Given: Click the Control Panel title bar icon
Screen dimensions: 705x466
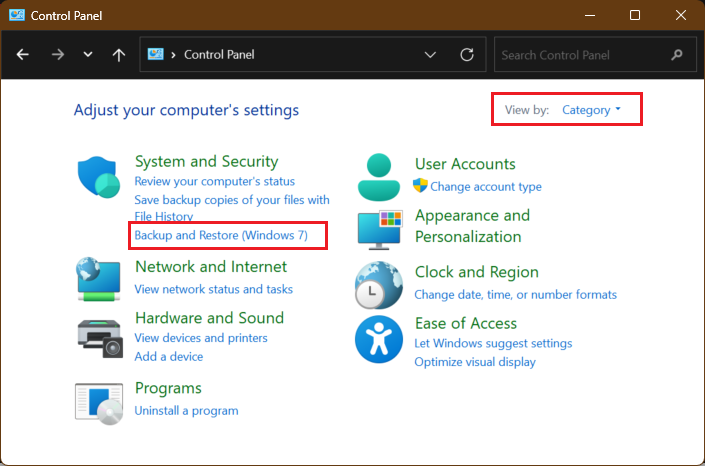Looking at the screenshot, I should pos(17,15).
